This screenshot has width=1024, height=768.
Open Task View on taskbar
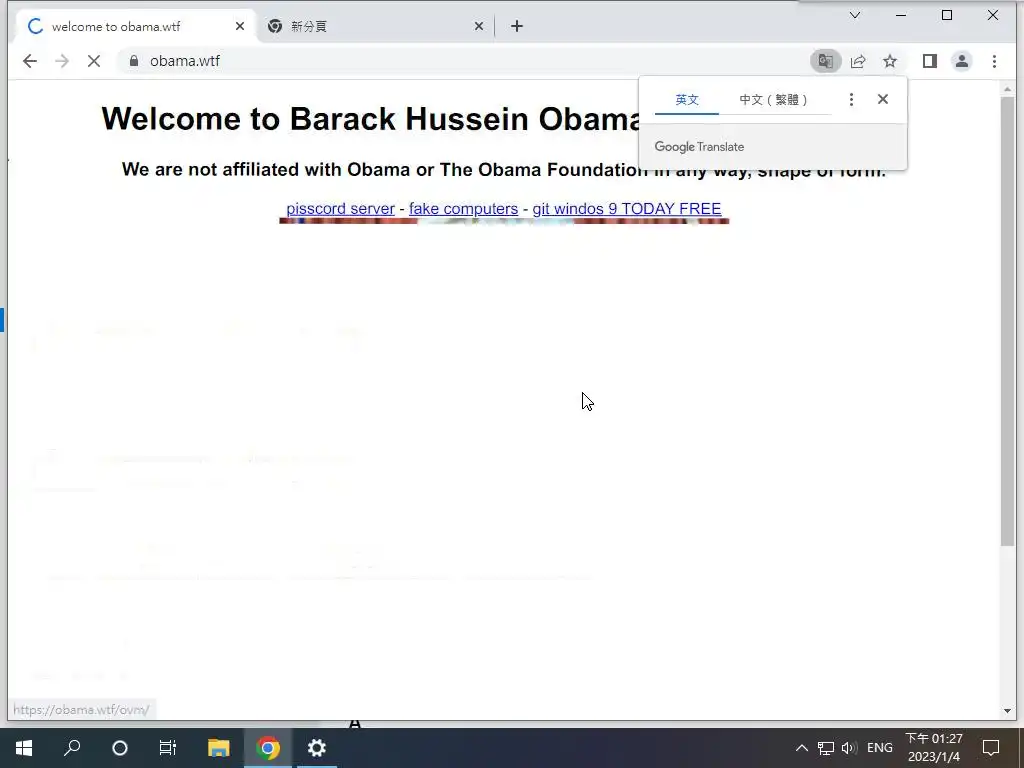pos(168,748)
